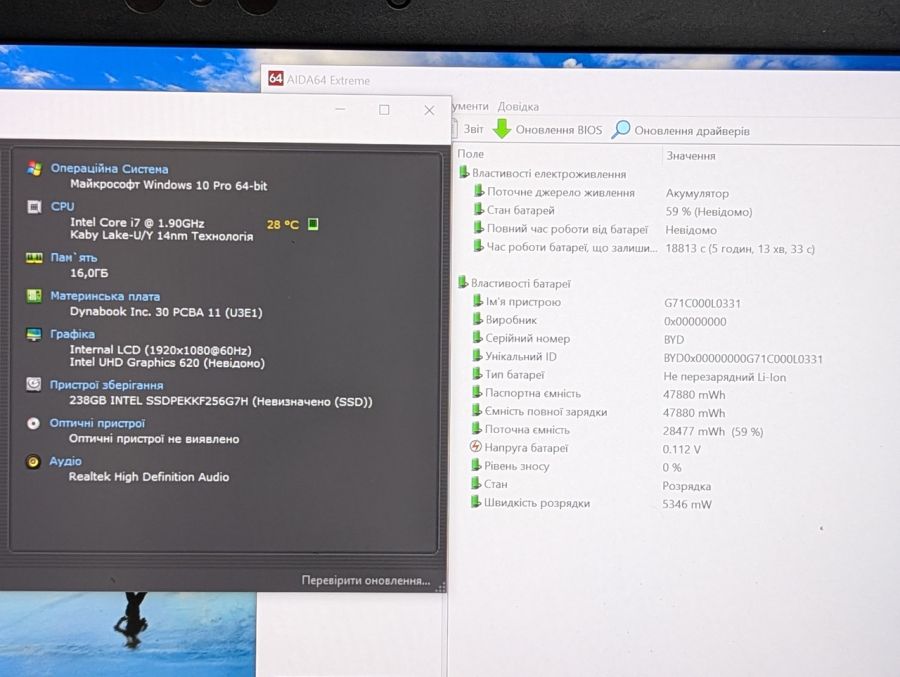Click the value 18813 с remaining time
The height and width of the screenshot is (677, 900).
(740, 249)
